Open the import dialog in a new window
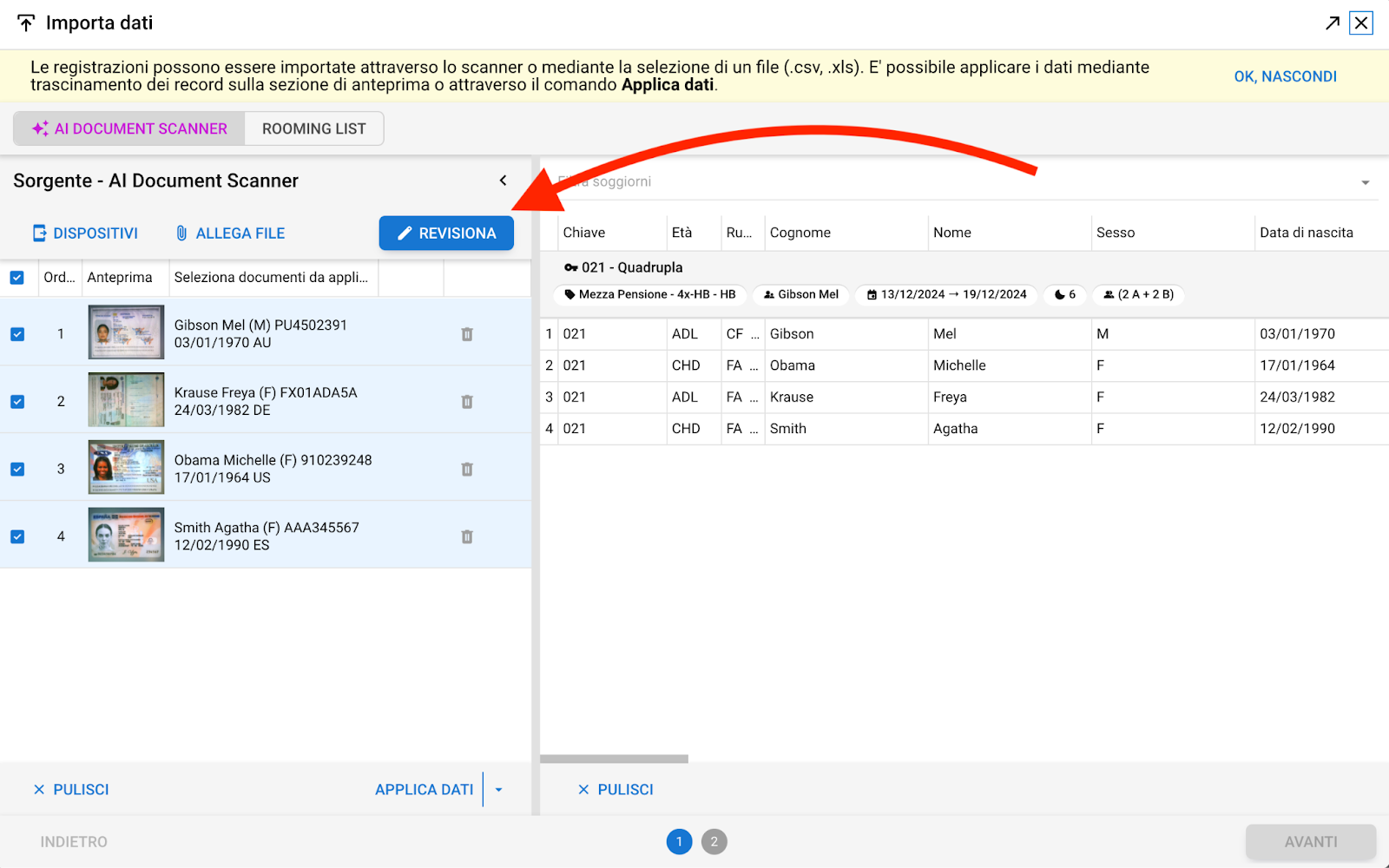Screen dimensions: 1389x868 pos(1332,23)
